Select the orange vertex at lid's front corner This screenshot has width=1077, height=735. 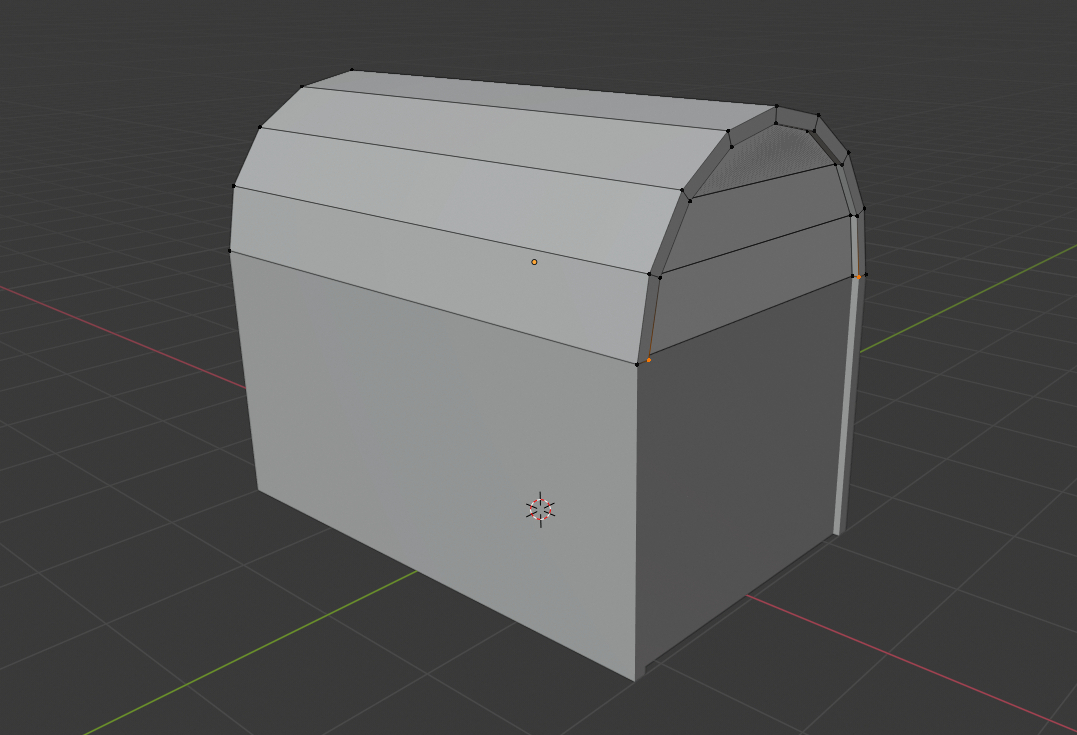(x=648, y=360)
